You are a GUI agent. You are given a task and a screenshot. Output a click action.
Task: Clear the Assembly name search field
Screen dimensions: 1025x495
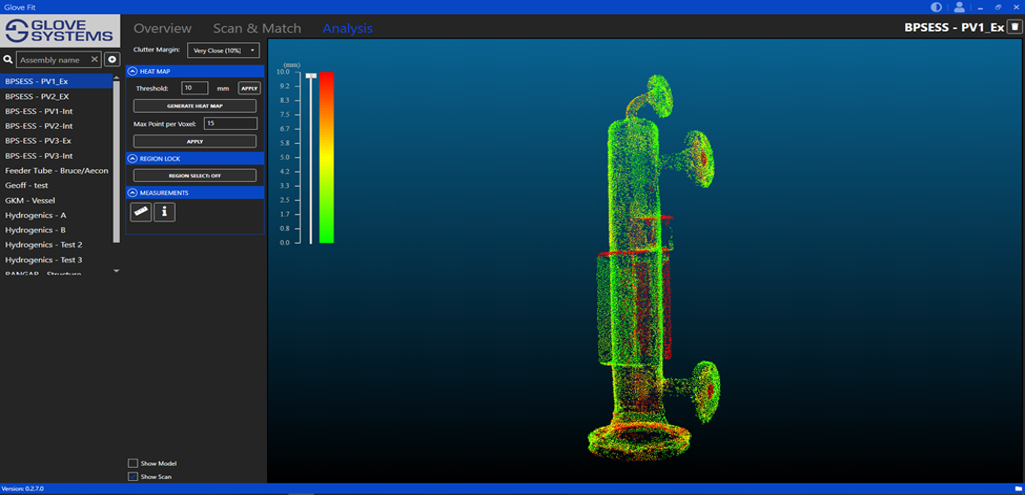click(94, 60)
